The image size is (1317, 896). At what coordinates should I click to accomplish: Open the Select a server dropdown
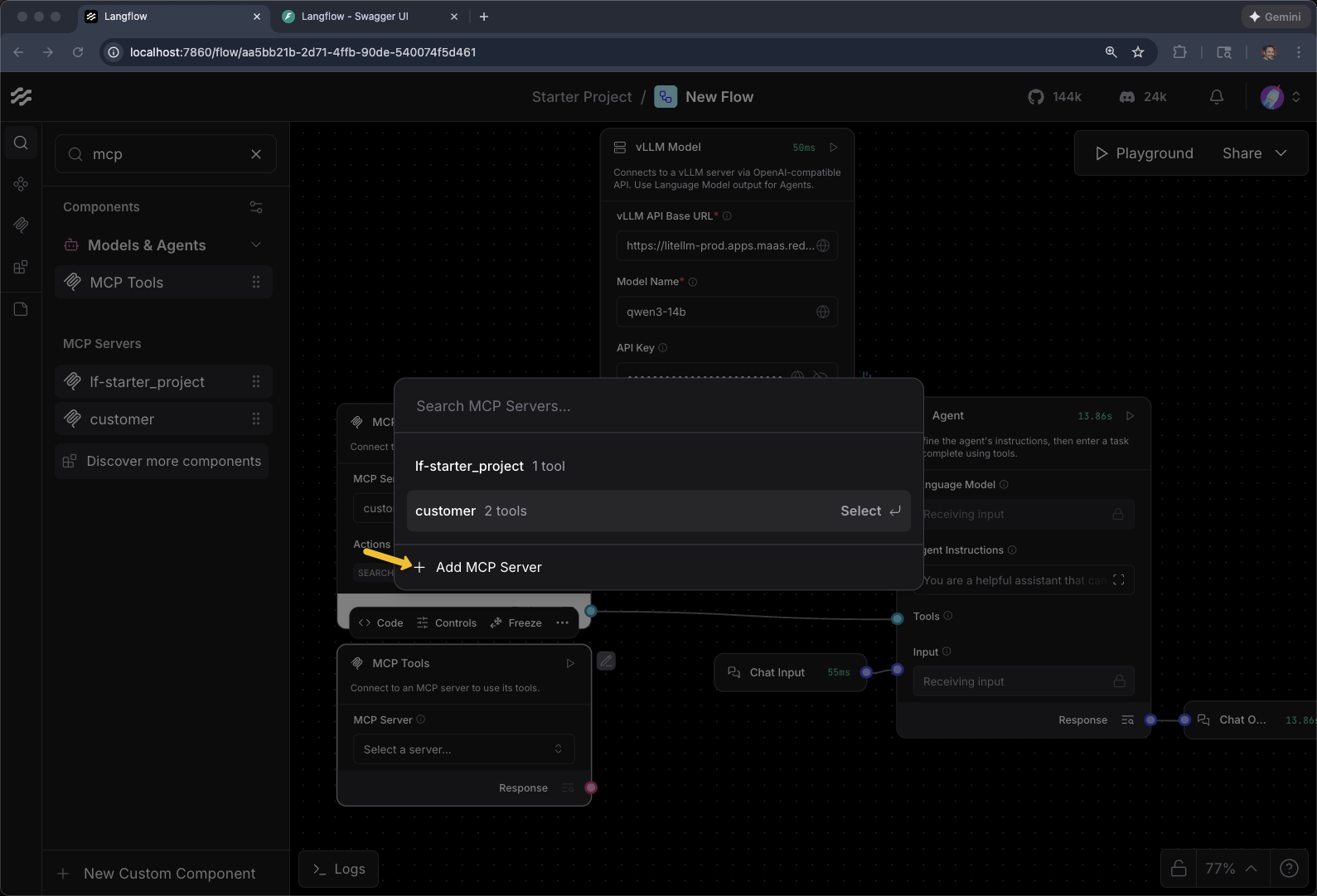coord(463,749)
